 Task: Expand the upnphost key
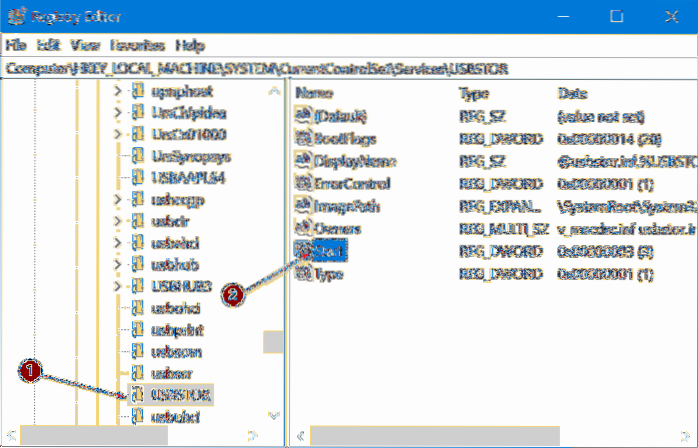[x=118, y=91]
